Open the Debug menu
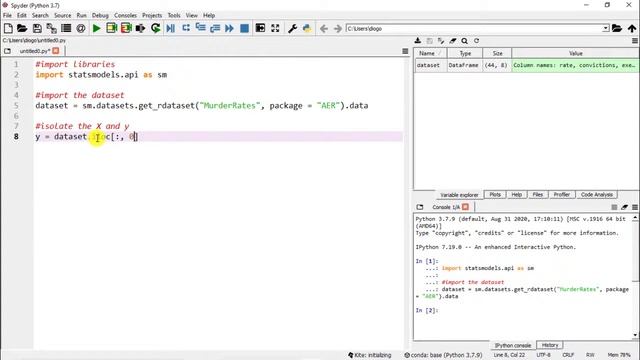 tap(100, 15)
